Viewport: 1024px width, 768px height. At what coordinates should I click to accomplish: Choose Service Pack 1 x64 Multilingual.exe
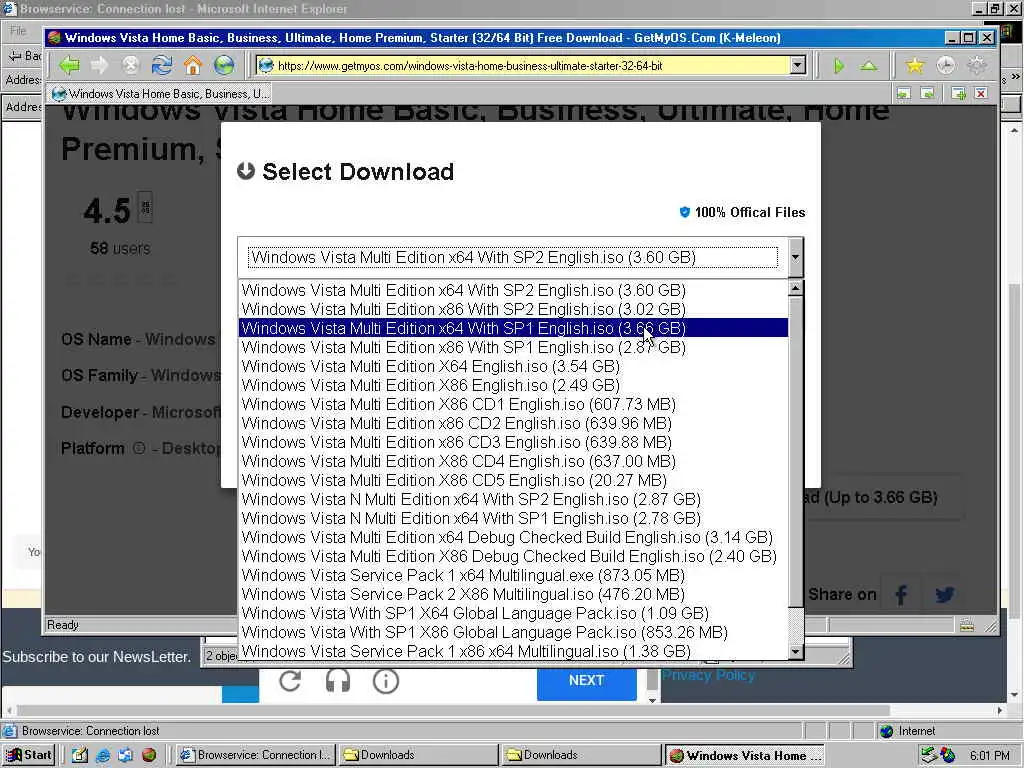pyautogui.click(x=513, y=575)
